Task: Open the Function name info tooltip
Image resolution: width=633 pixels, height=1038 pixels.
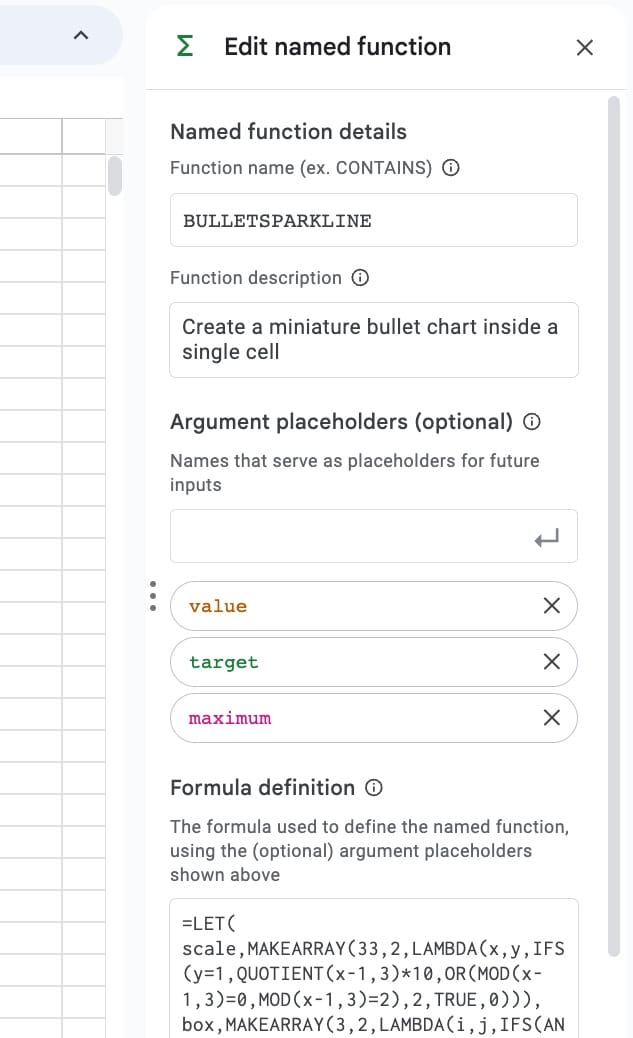Action: tap(451, 168)
